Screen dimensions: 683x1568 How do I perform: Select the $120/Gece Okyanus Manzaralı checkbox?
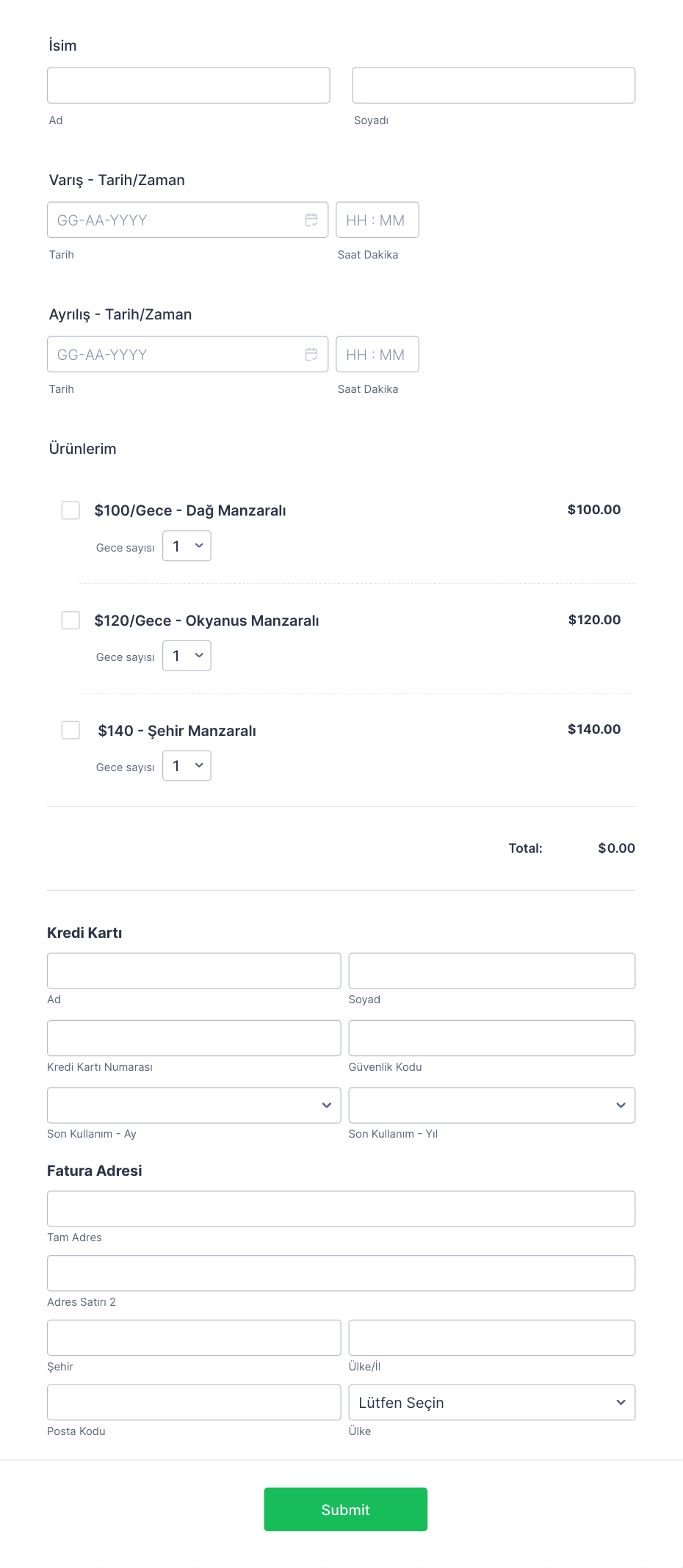[71, 621]
